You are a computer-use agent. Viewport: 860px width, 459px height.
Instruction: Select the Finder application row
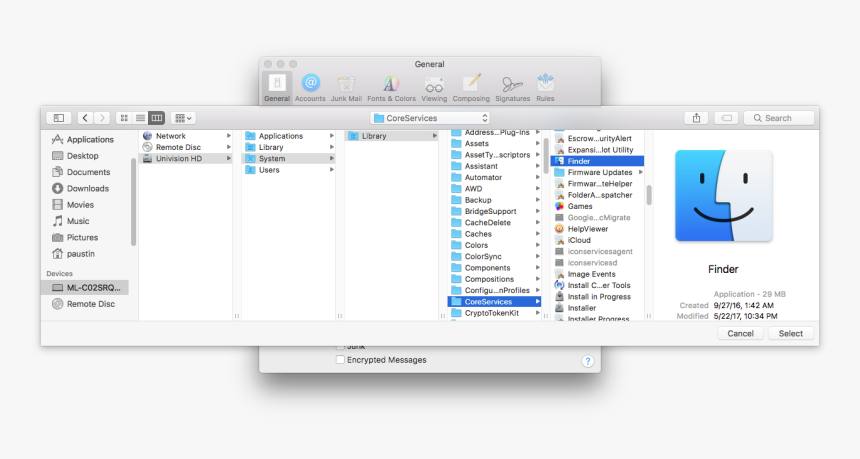597,161
